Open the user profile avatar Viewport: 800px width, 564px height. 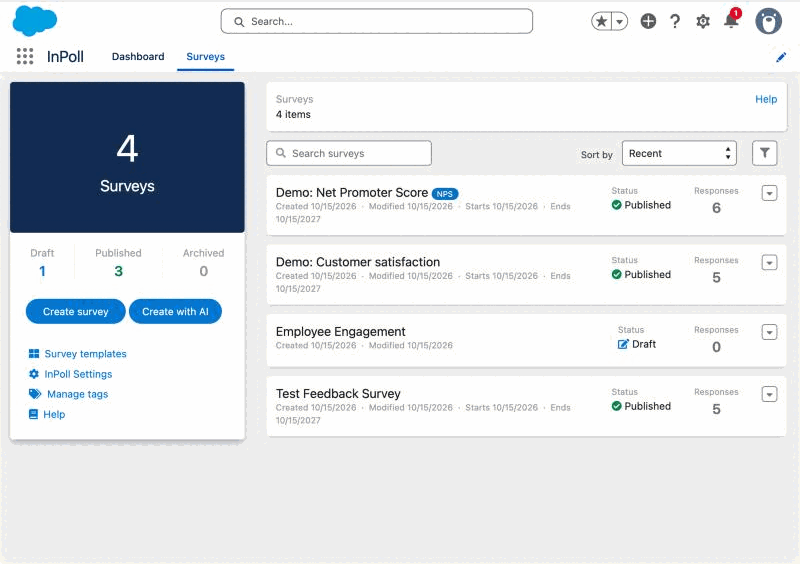click(768, 21)
